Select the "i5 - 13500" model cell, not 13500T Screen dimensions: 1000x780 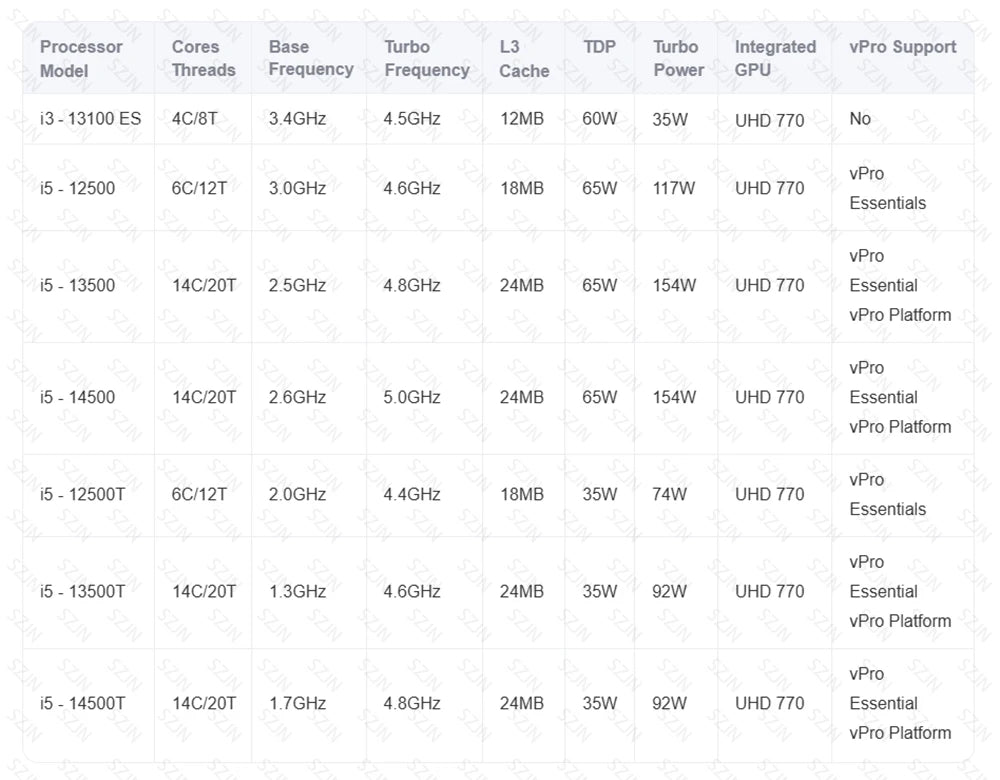[77, 285]
